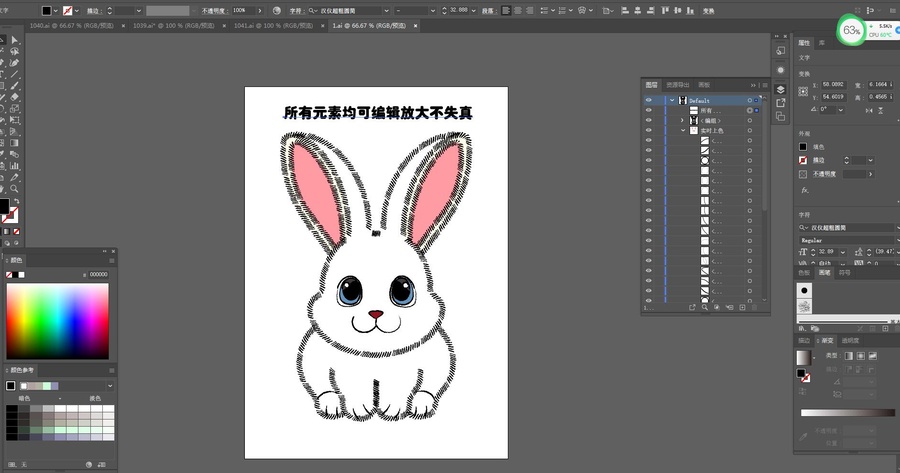Click the 不透明度 label in Properties appearance

point(824,174)
